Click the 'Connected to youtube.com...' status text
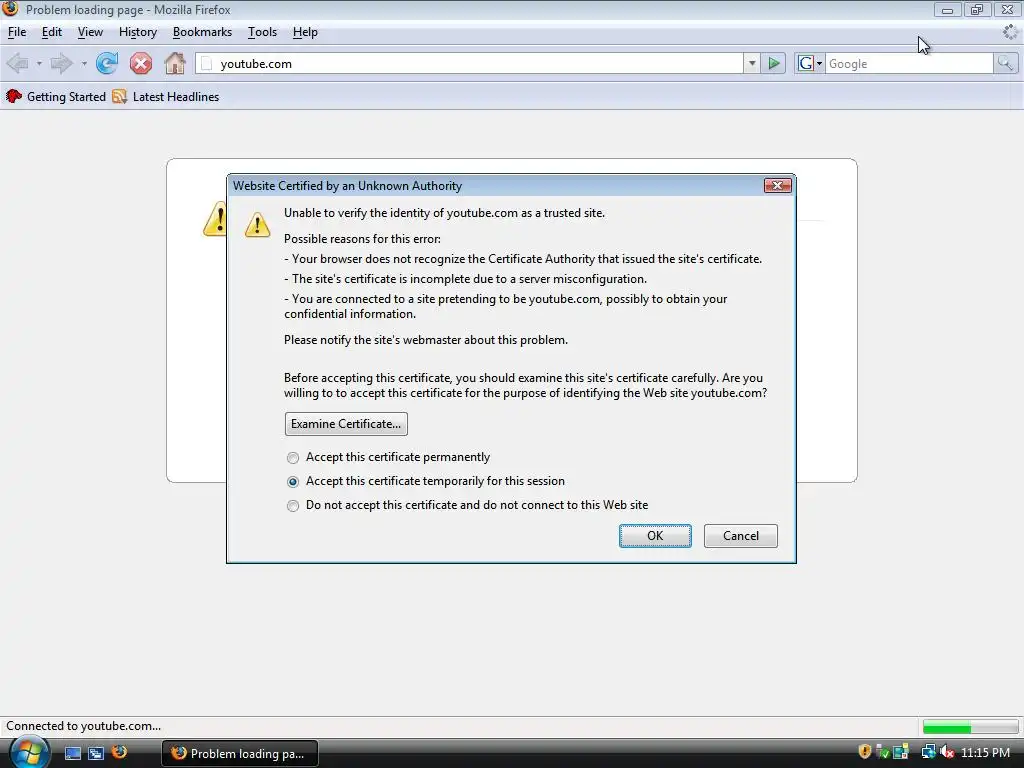1024x768 pixels. point(84,726)
